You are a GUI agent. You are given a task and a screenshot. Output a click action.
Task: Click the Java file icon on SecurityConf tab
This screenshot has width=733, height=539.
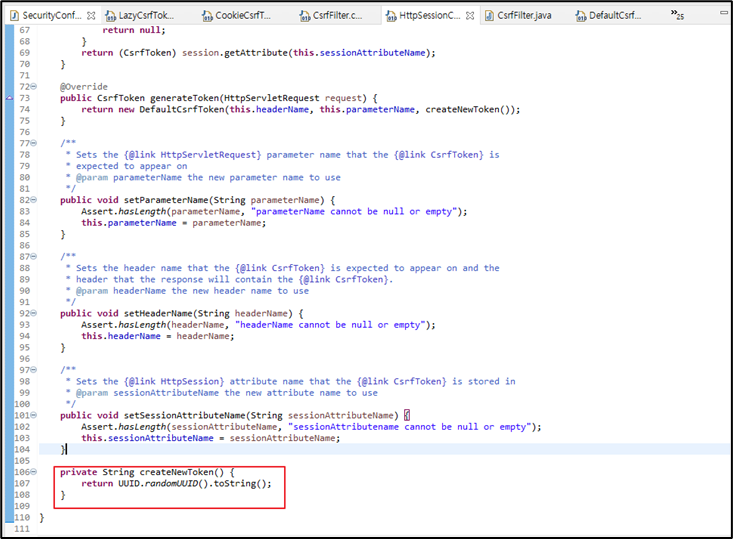[x=14, y=16]
